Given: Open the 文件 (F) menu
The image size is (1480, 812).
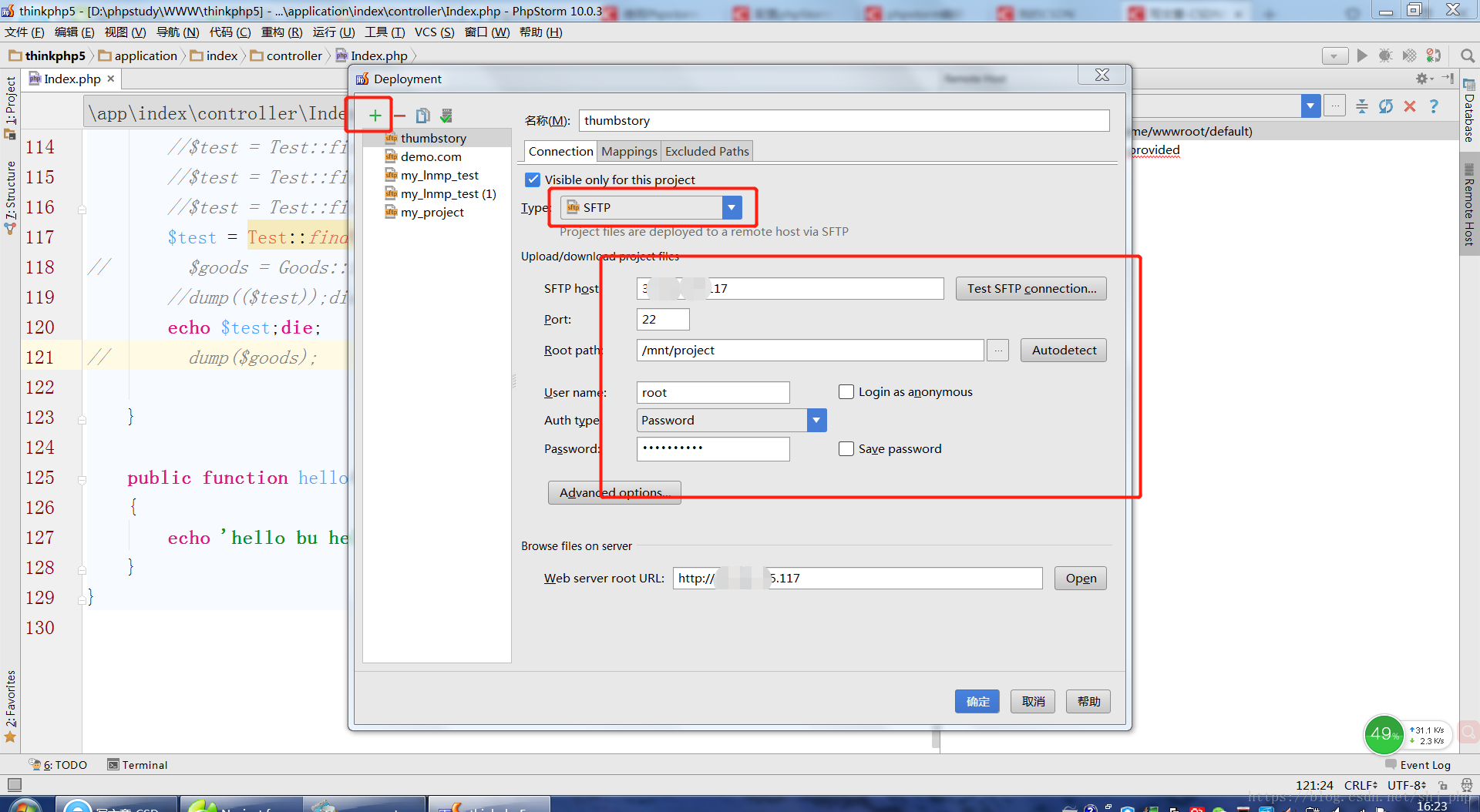Looking at the screenshot, I should tap(25, 32).
